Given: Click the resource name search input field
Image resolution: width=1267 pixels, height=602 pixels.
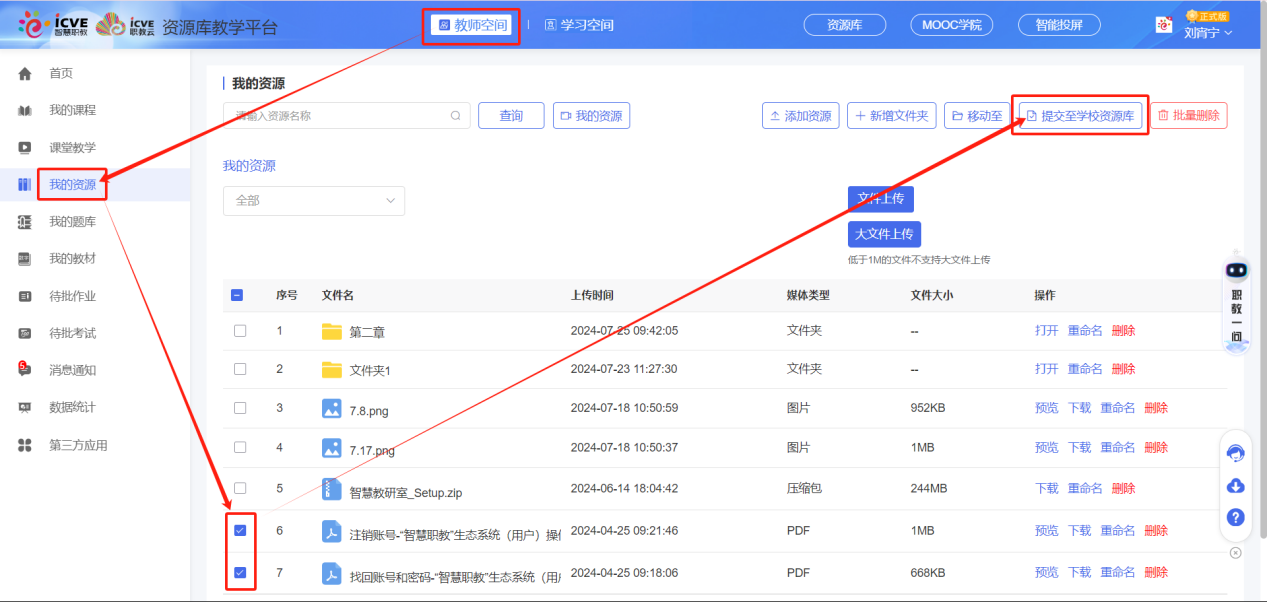Looking at the screenshot, I should pyautogui.click(x=335, y=116).
